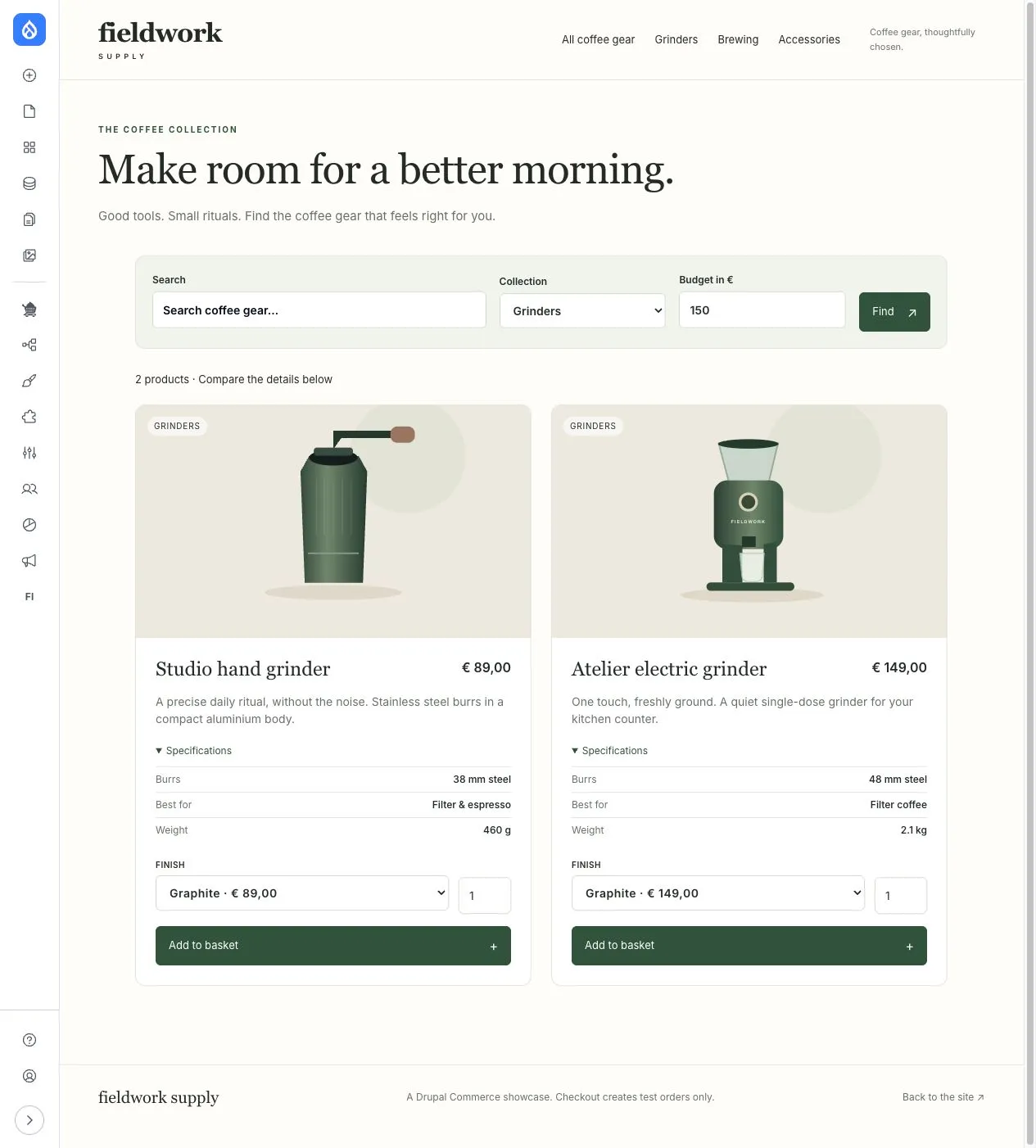Click the page vertical scrollbar
1036x1148 pixels.
pyautogui.click(x=1030, y=573)
